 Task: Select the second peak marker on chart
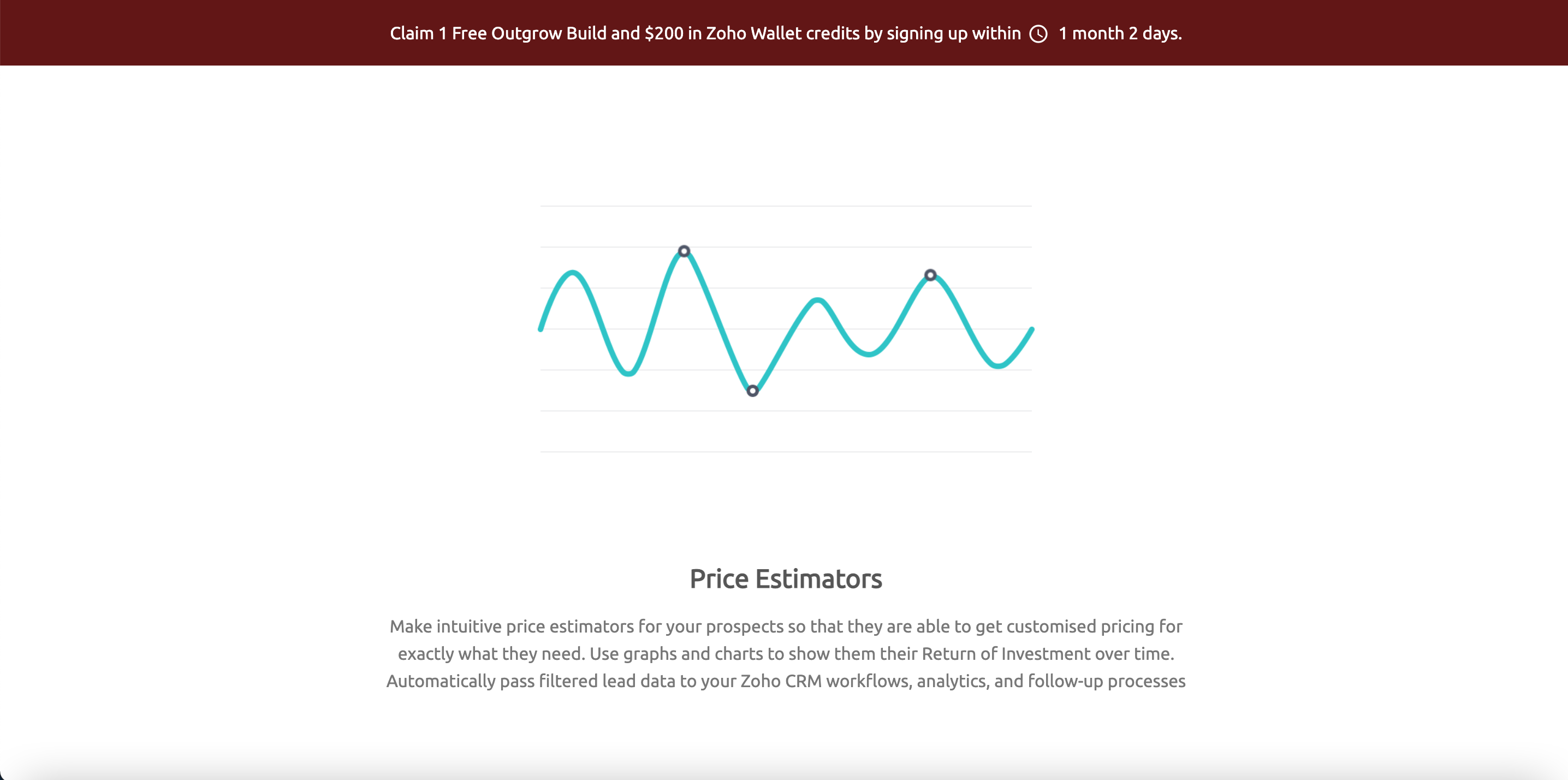click(930, 275)
